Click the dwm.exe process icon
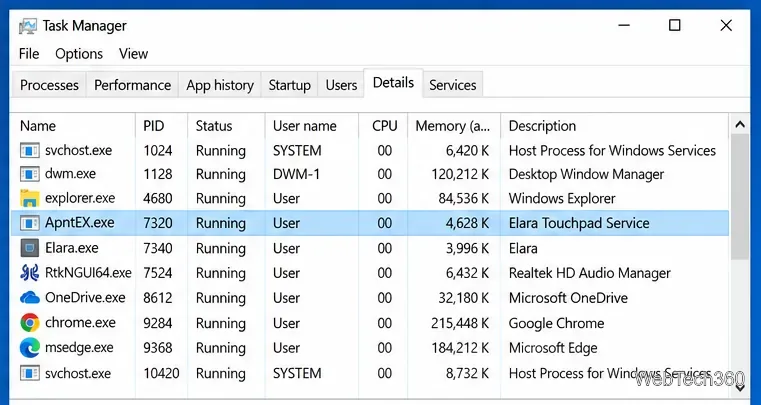This screenshot has height=405, width=761. click(x=30, y=174)
